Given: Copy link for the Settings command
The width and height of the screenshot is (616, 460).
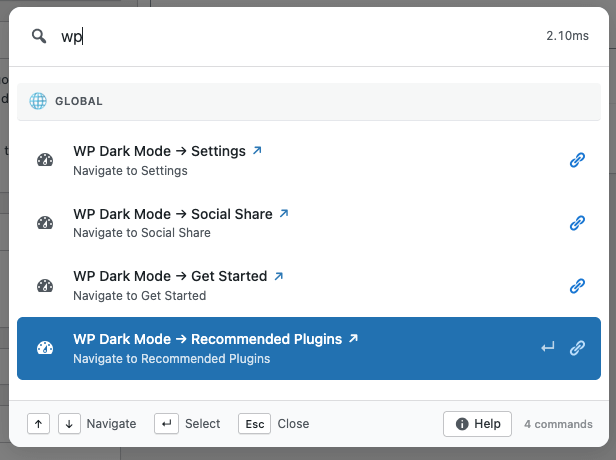Looking at the screenshot, I should (577, 160).
